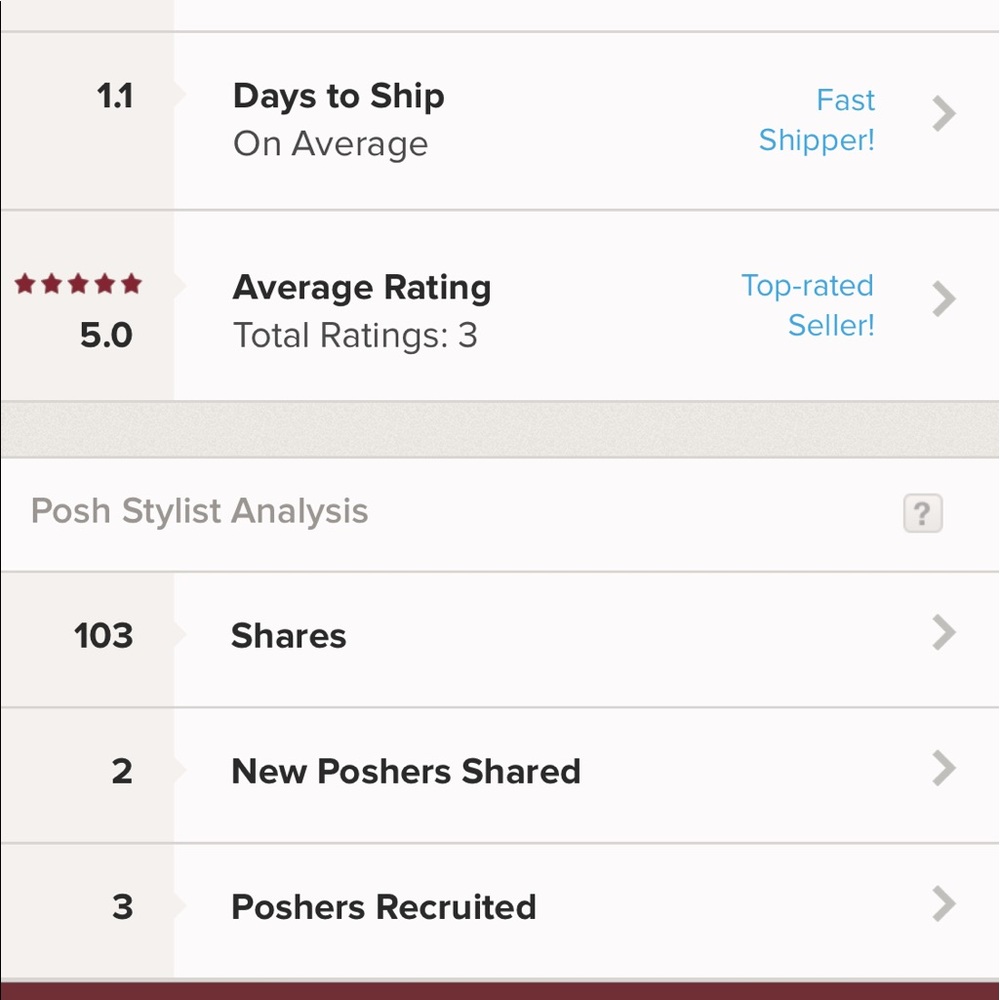This screenshot has width=1000, height=1000.
Task: Expand the Average Rating details chevron
Action: click(943, 299)
